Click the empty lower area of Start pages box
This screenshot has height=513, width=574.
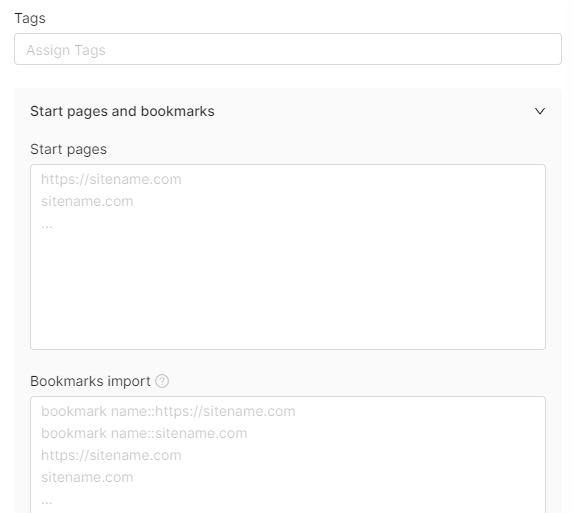click(x=288, y=293)
